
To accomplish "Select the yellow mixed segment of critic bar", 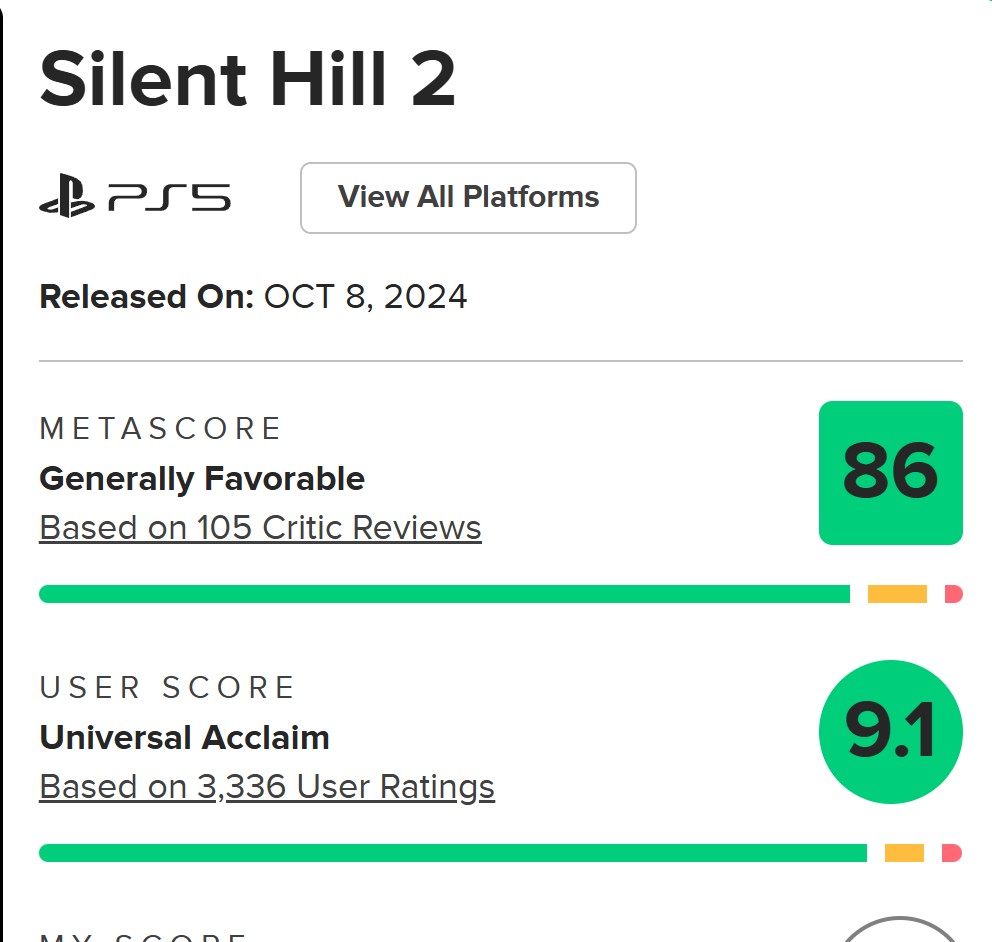I will [897, 594].
